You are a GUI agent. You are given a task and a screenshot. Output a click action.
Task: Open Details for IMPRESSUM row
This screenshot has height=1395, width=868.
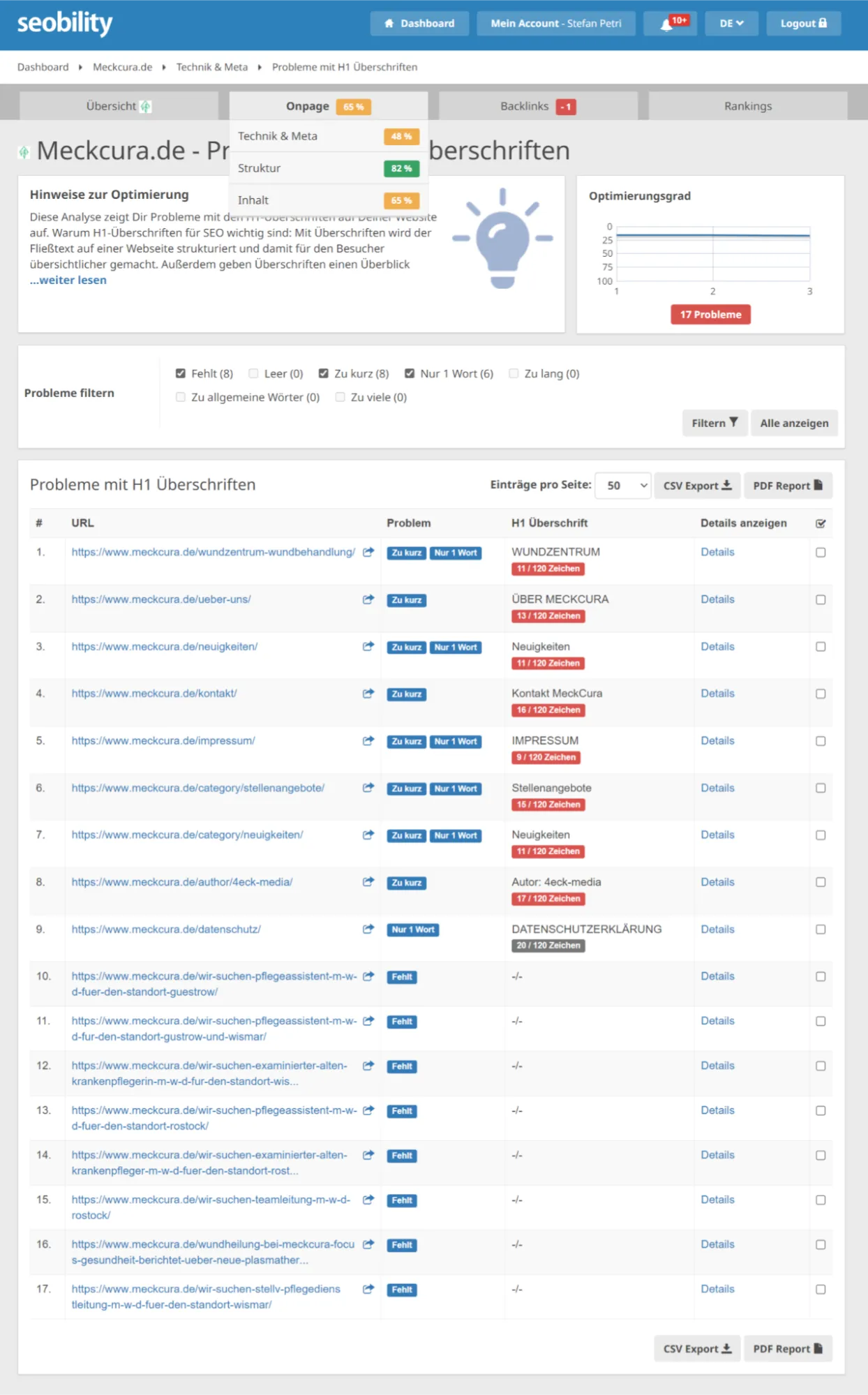tap(717, 740)
